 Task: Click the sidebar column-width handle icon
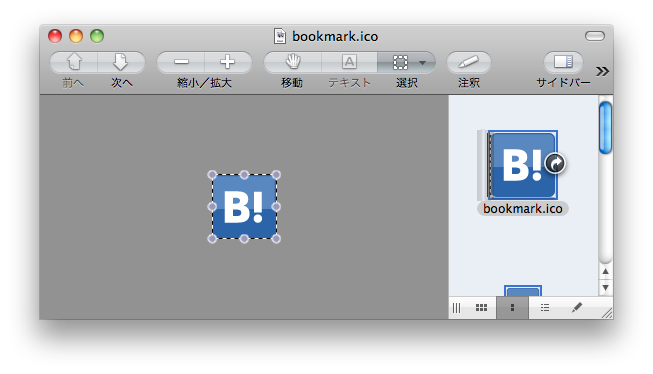pos(456,308)
